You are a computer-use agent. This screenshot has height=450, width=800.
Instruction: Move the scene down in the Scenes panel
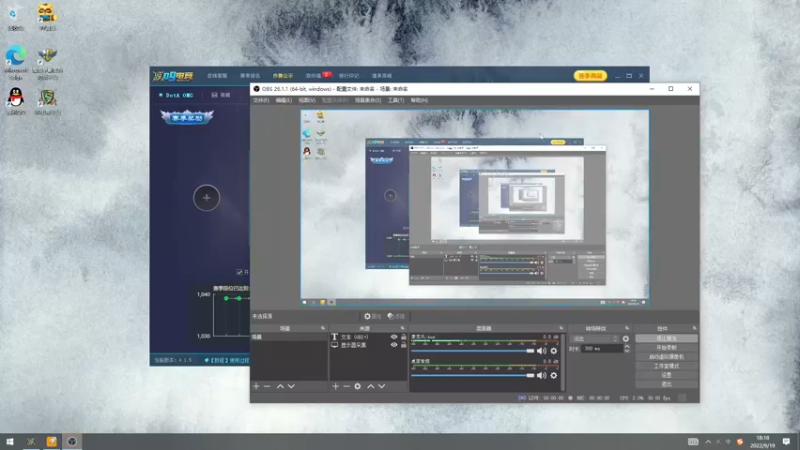pyautogui.click(x=291, y=386)
